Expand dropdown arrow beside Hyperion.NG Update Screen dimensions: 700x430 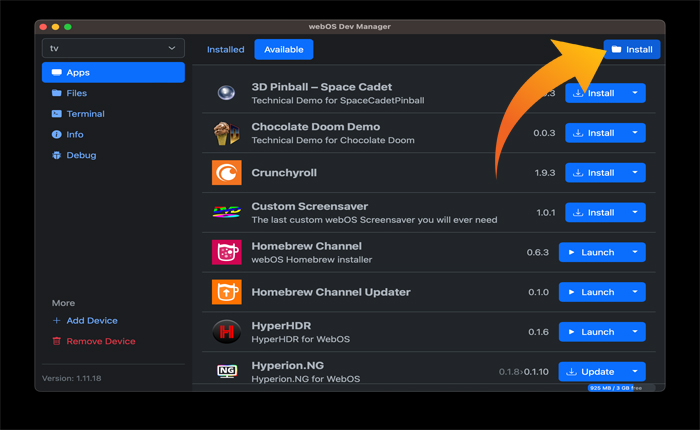(x=635, y=372)
